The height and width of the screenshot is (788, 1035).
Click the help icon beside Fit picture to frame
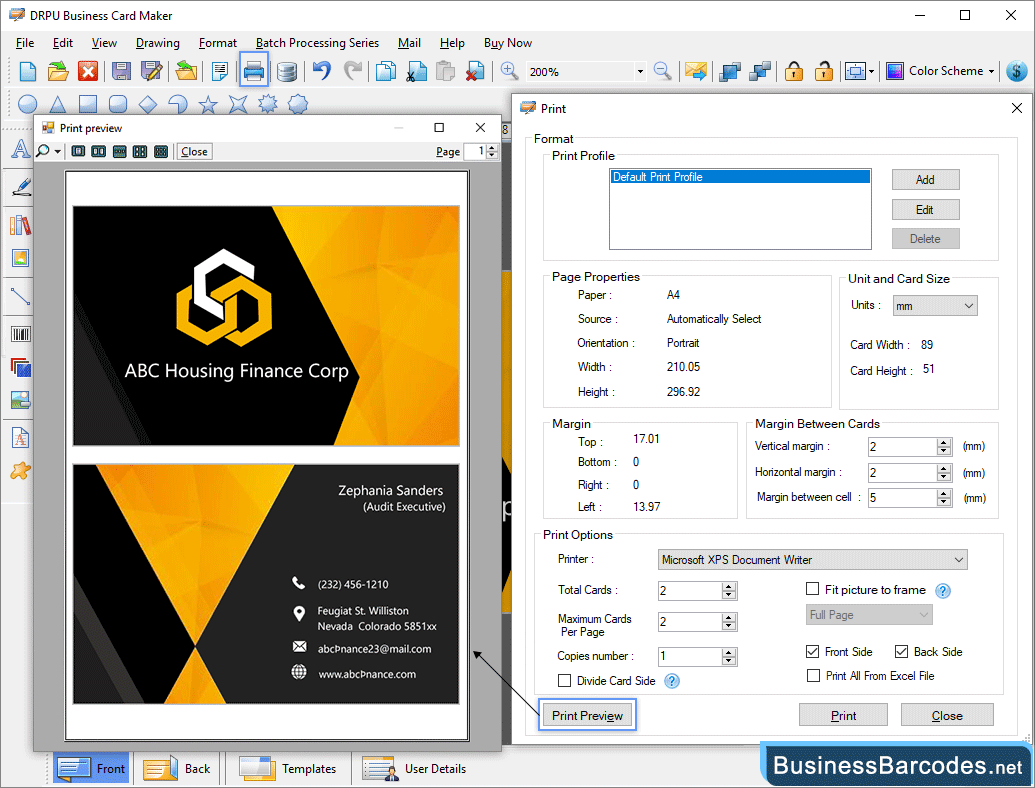tap(943, 591)
